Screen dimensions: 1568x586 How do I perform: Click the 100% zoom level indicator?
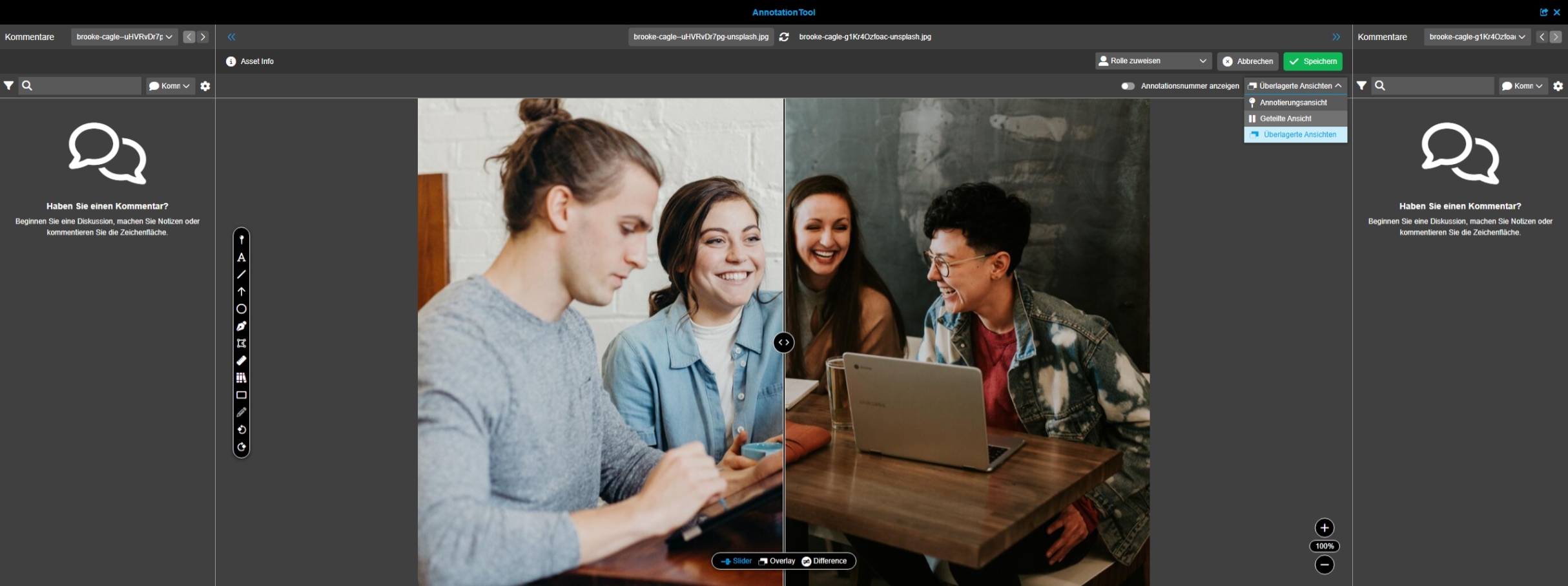coord(1325,547)
